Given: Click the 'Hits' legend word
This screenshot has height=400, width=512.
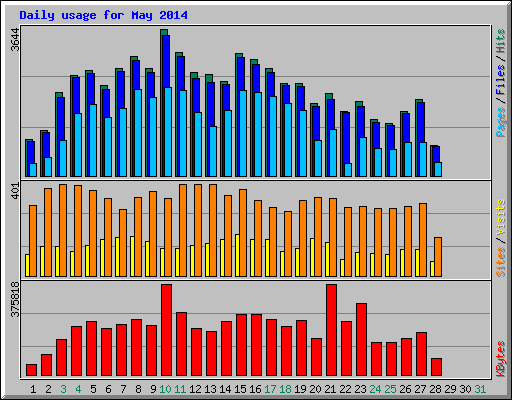Looking at the screenshot, I should (501, 41).
